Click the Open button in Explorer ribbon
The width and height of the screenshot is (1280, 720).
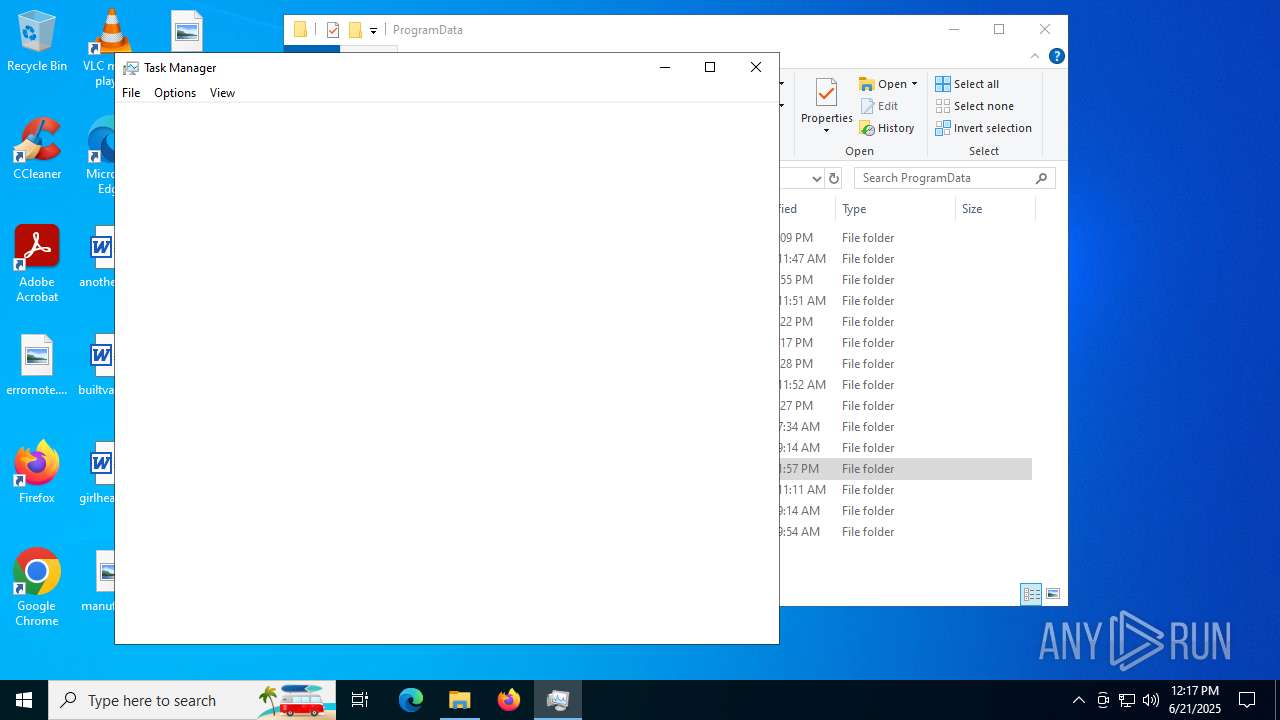(884, 84)
